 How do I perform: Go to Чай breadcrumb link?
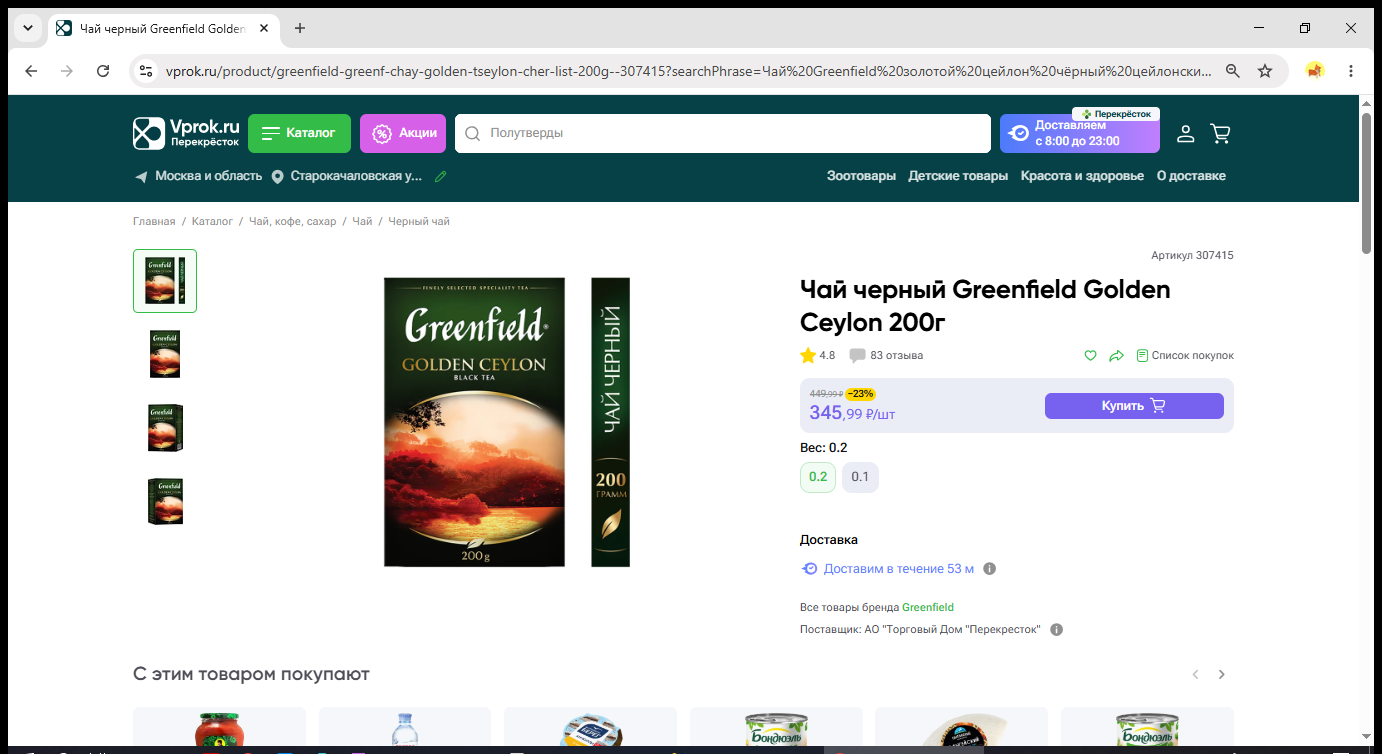click(362, 221)
